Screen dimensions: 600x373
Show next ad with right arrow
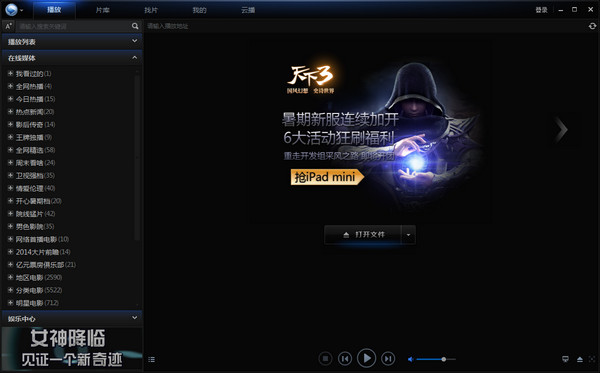pyautogui.click(x=561, y=129)
